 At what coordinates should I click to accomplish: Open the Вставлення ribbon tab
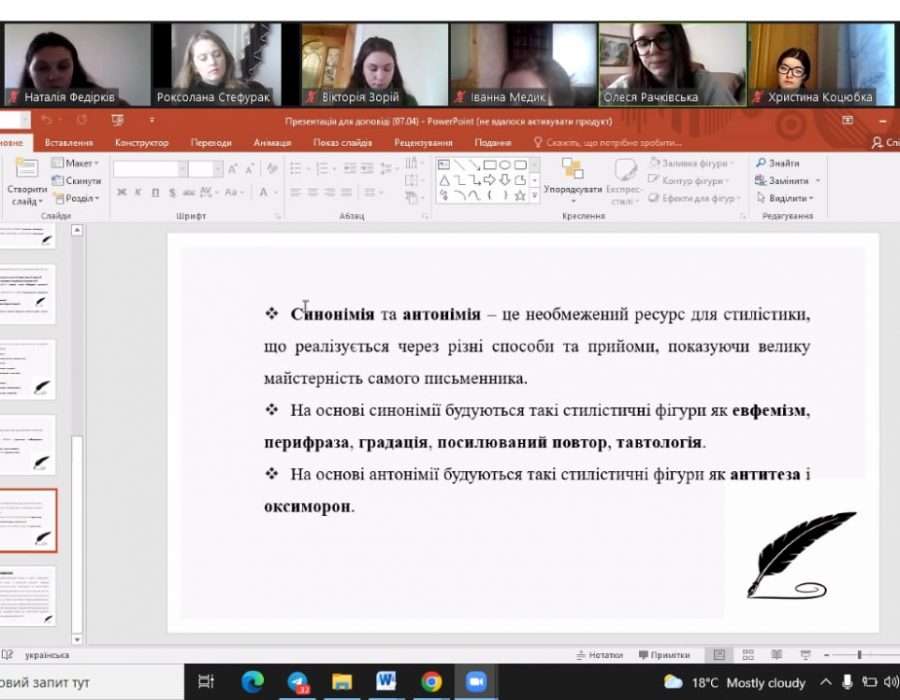coord(69,143)
